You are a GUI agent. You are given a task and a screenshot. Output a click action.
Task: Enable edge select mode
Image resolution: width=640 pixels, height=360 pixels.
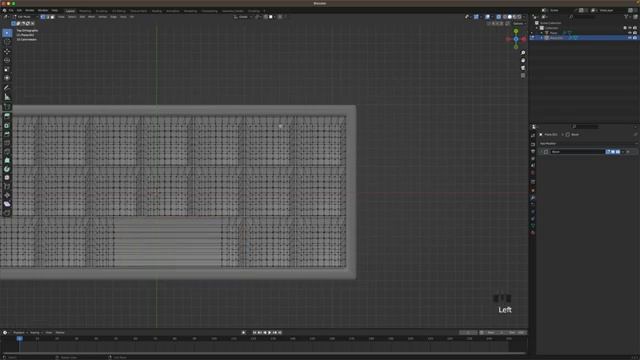coord(48,17)
